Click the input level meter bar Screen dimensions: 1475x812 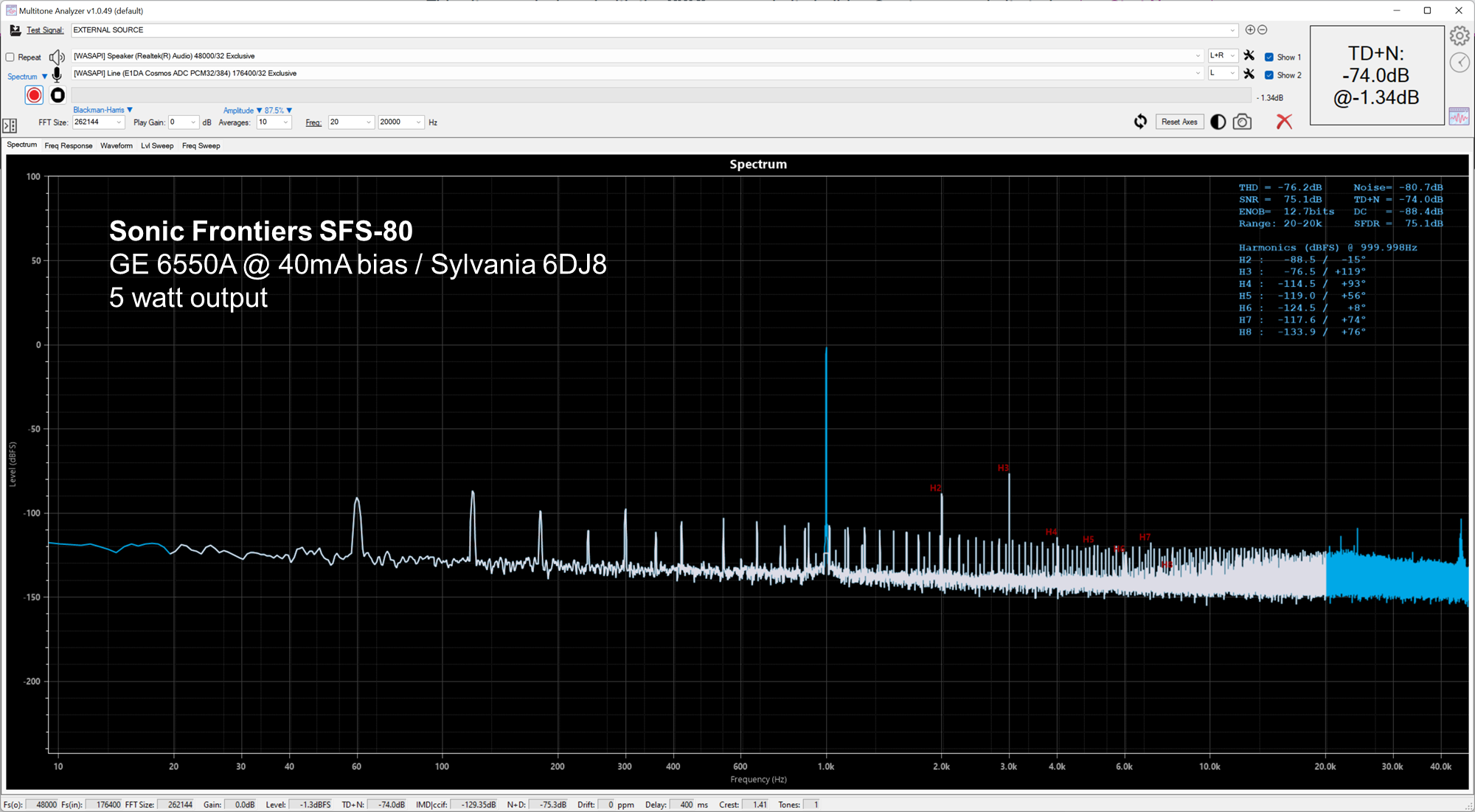tap(662, 96)
